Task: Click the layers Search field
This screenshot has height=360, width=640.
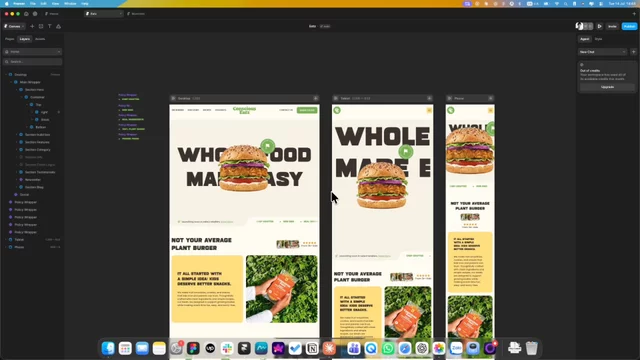Action: [x=32, y=62]
